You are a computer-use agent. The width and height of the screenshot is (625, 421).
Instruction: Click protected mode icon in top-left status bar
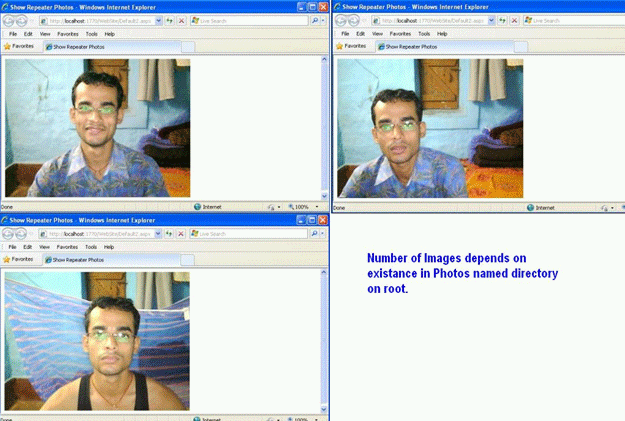[x=271, y=207]
